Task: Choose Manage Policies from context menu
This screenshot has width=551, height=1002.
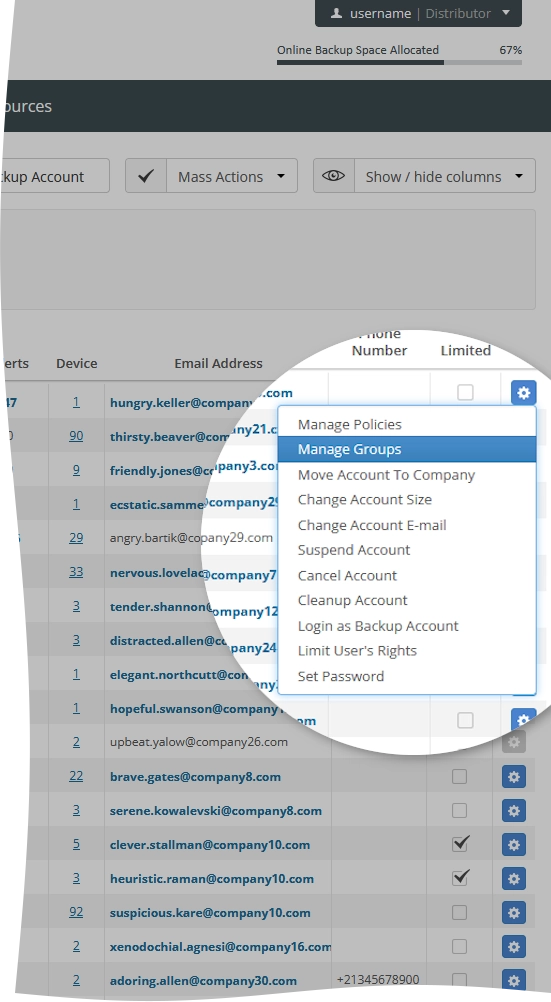Action: pos(407,424)
